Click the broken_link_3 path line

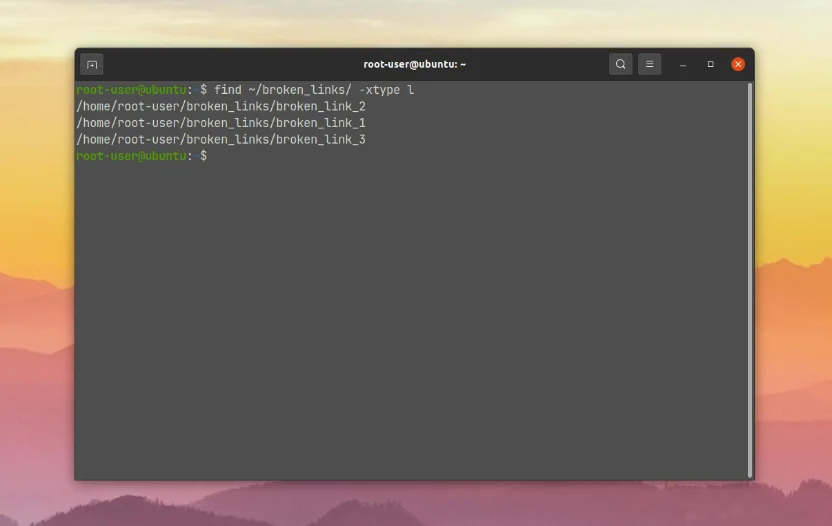(221, 139)
